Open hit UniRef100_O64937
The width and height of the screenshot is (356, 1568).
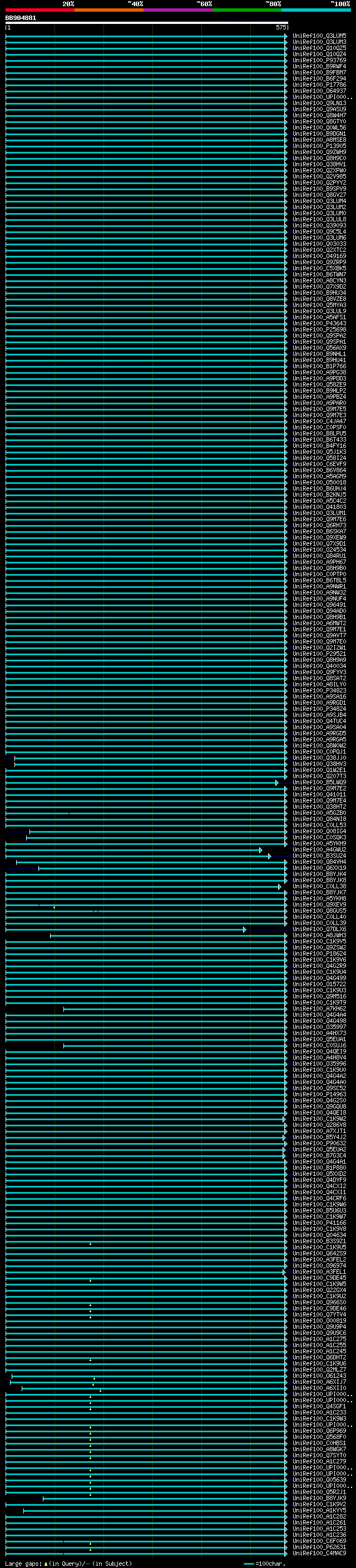pyautogui.click(x=319, y=91)
